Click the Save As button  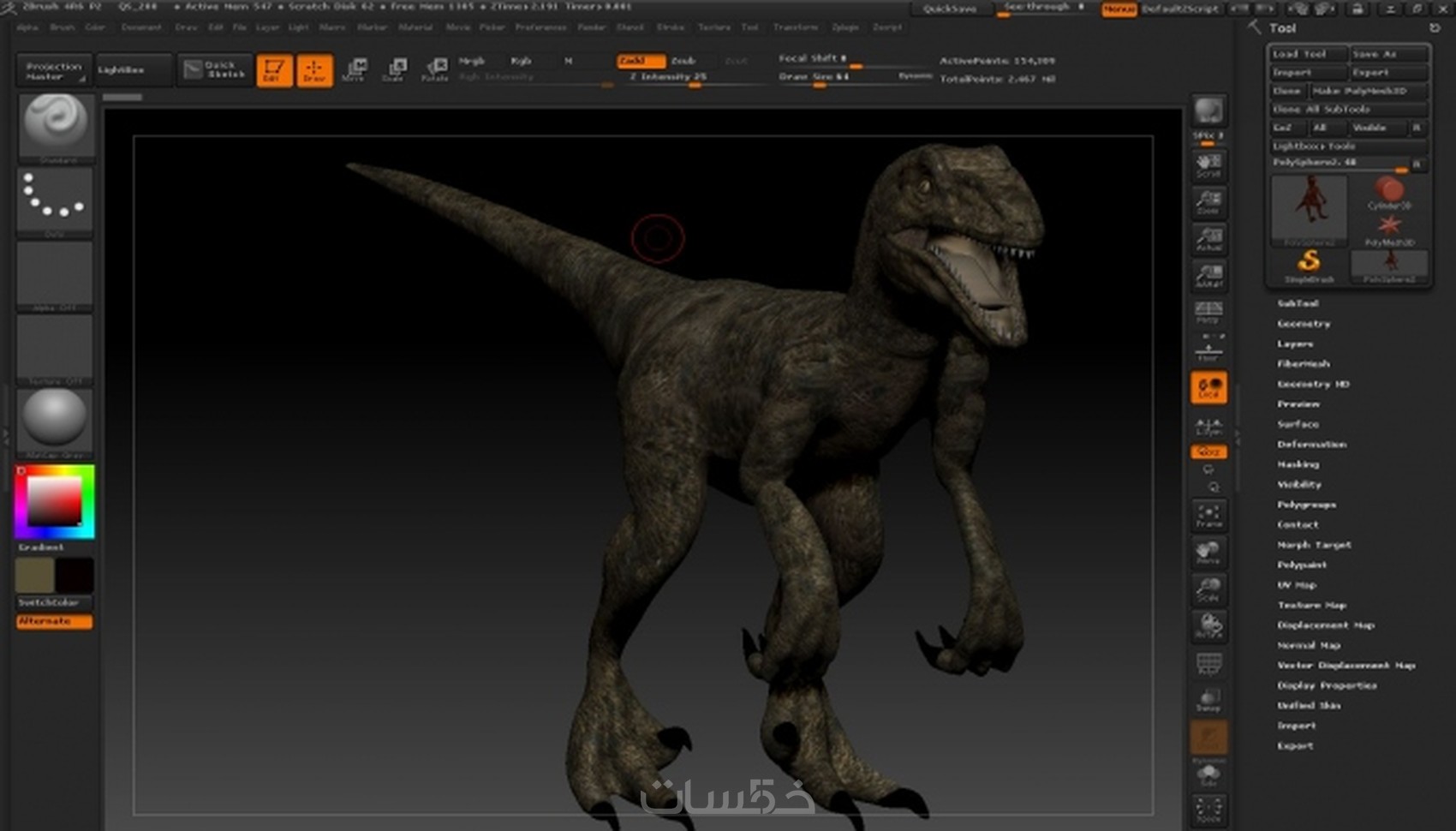(1388, 54)
